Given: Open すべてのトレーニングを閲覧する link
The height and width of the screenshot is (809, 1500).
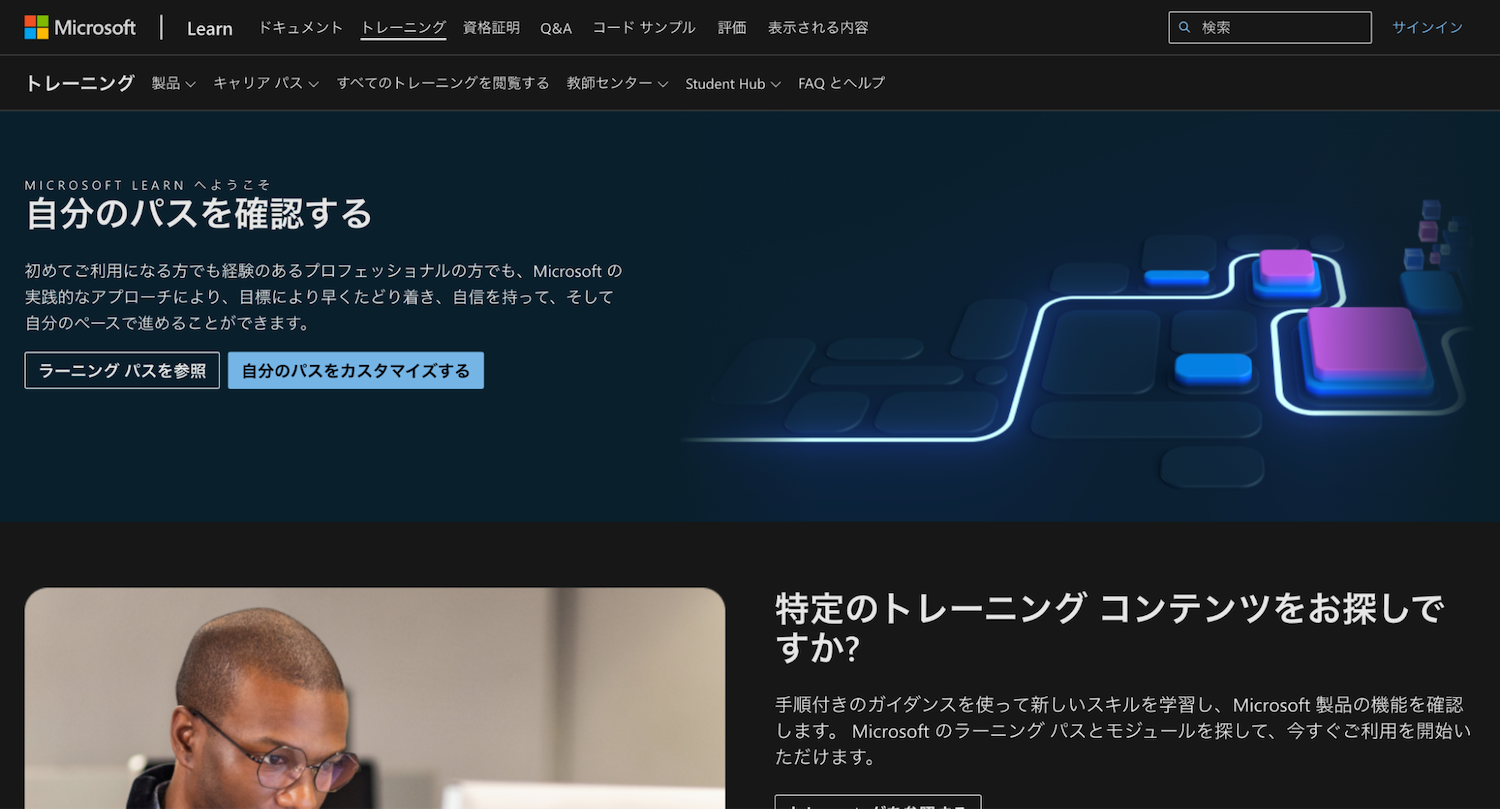Looking at the screenshot, I should coord(443,84).
